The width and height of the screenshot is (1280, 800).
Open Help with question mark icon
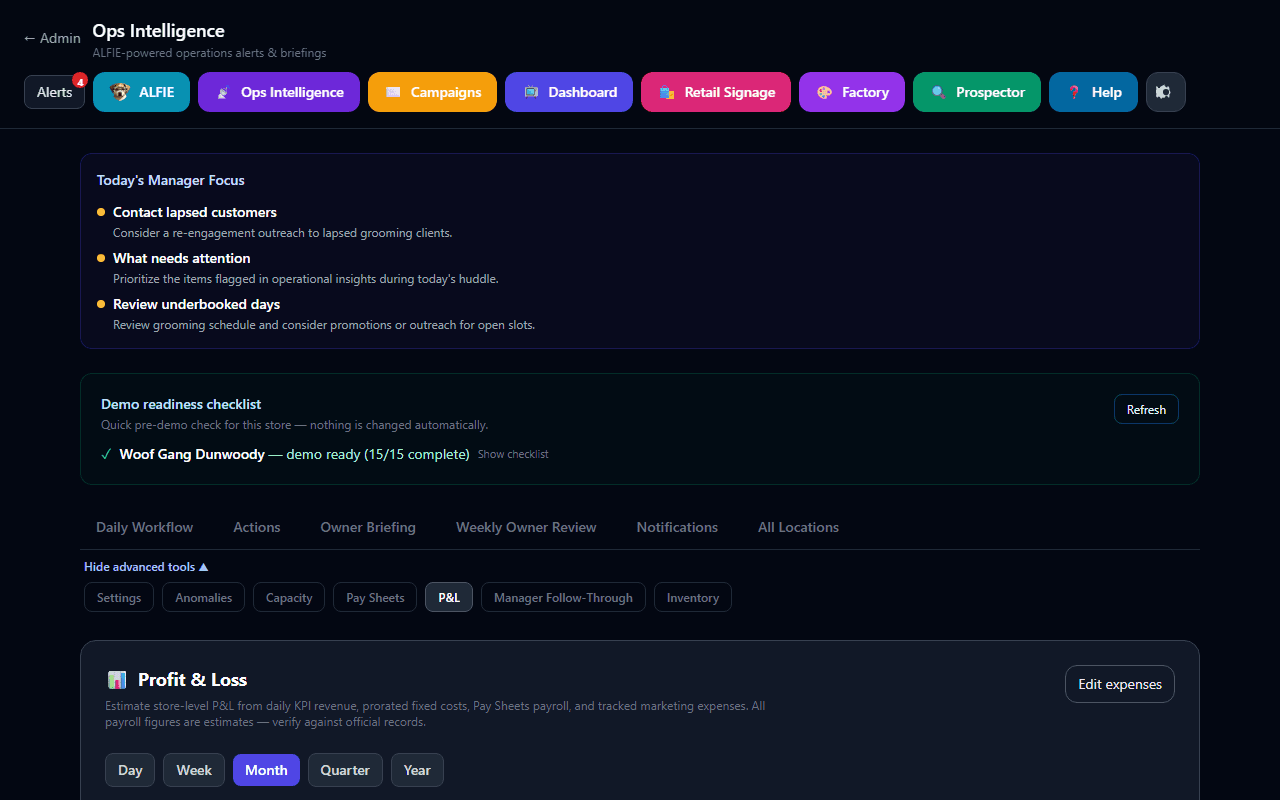click(1093, 92)
